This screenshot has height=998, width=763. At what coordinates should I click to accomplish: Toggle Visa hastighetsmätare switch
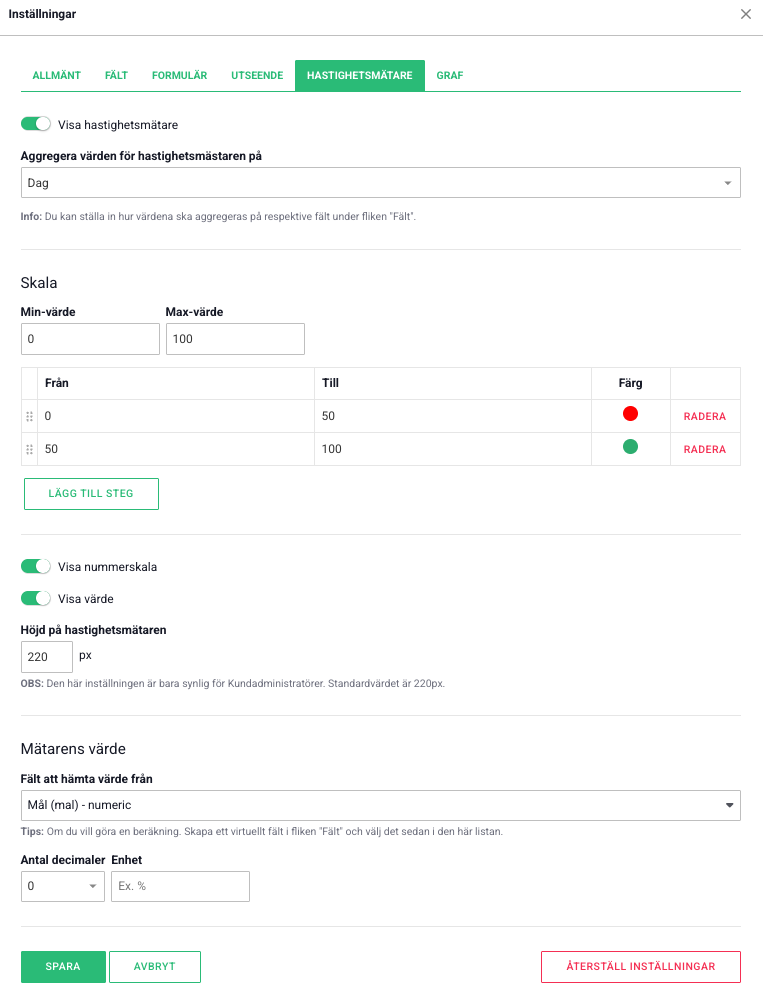pyautogui.click(x=36, y=125)
